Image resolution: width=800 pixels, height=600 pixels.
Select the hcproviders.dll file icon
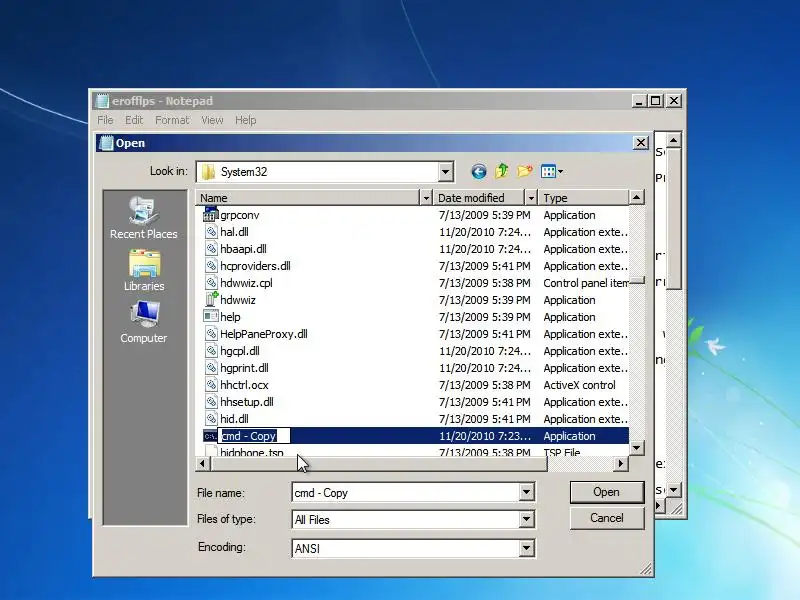click(x=211, y=266)
